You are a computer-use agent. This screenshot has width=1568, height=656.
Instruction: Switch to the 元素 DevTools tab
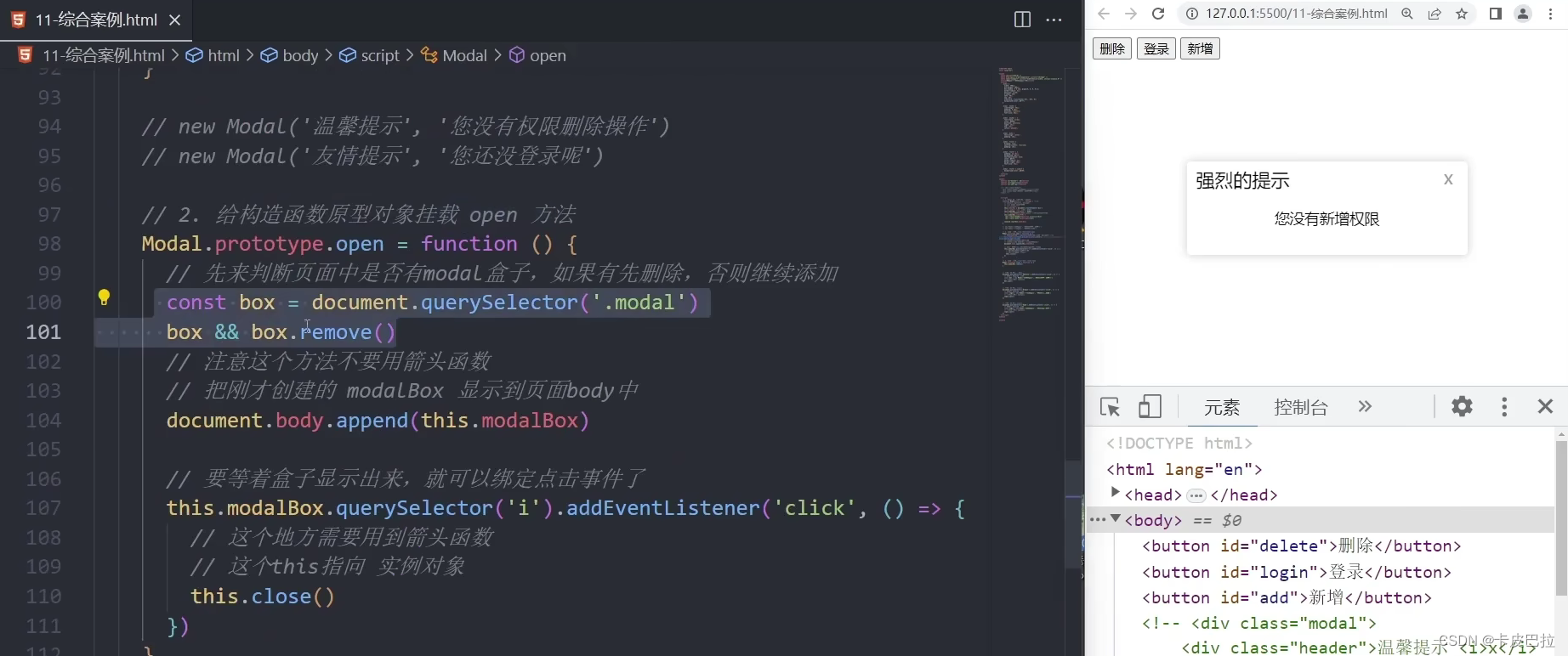click(1222, 407)
